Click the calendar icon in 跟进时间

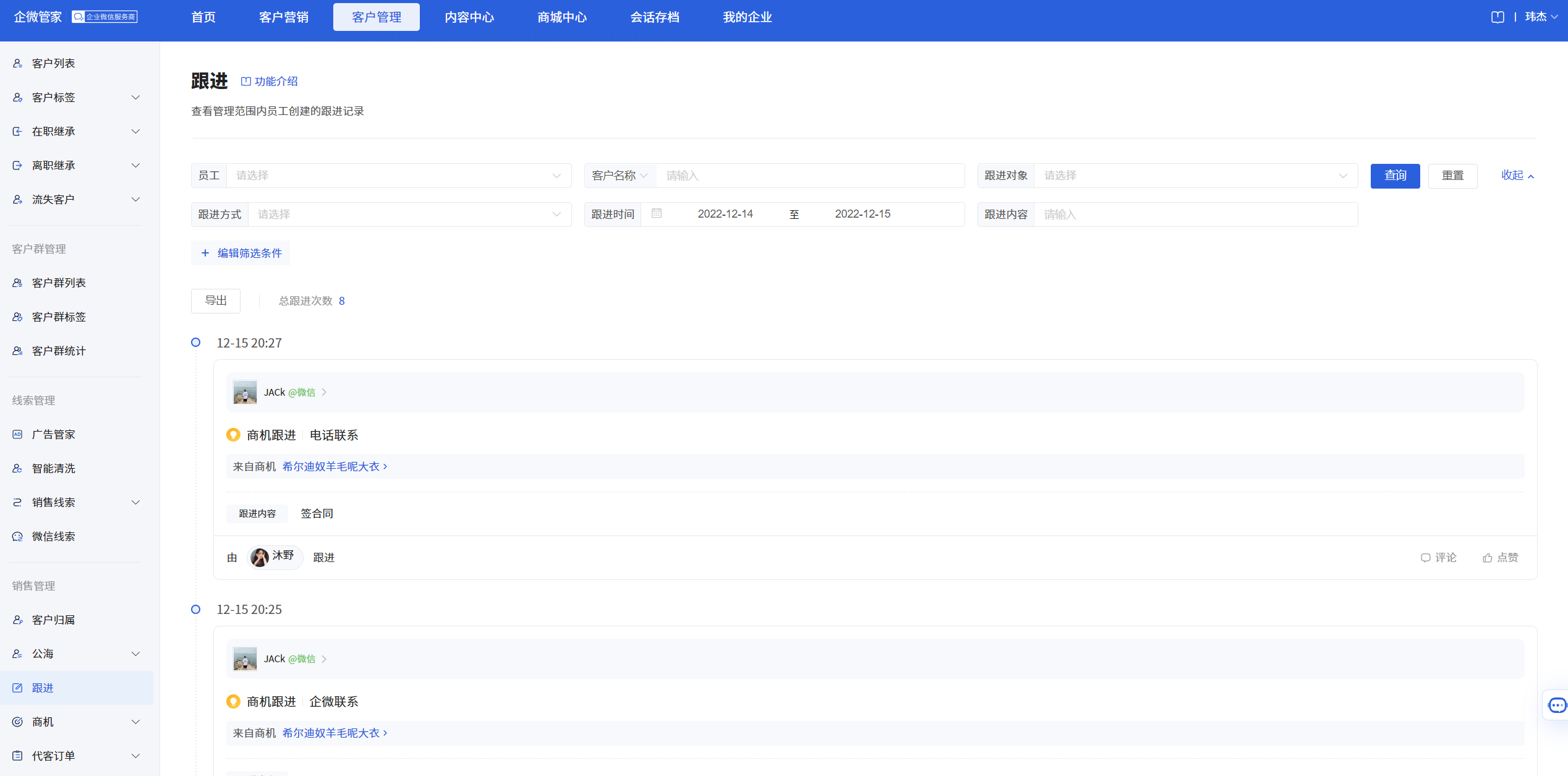(657, 213)
